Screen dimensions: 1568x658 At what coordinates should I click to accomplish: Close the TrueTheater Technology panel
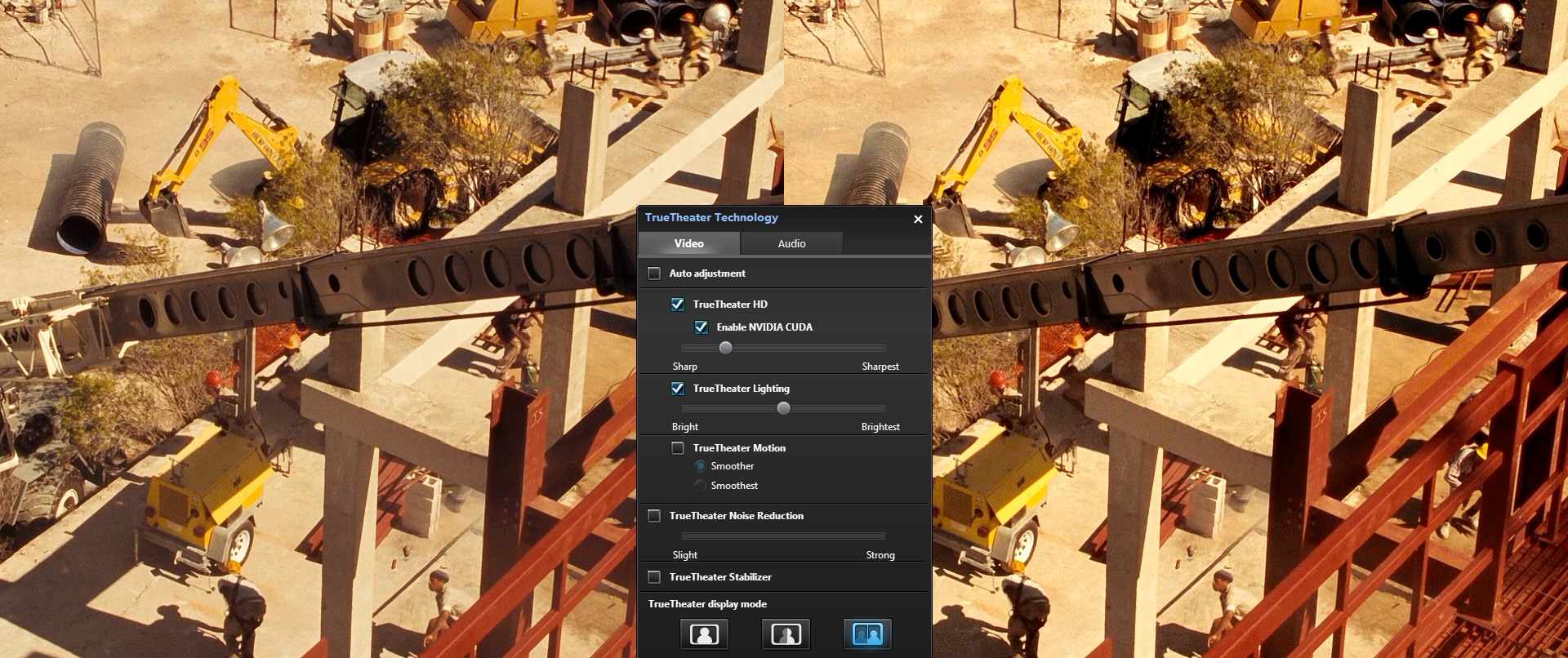pos(918,219)
